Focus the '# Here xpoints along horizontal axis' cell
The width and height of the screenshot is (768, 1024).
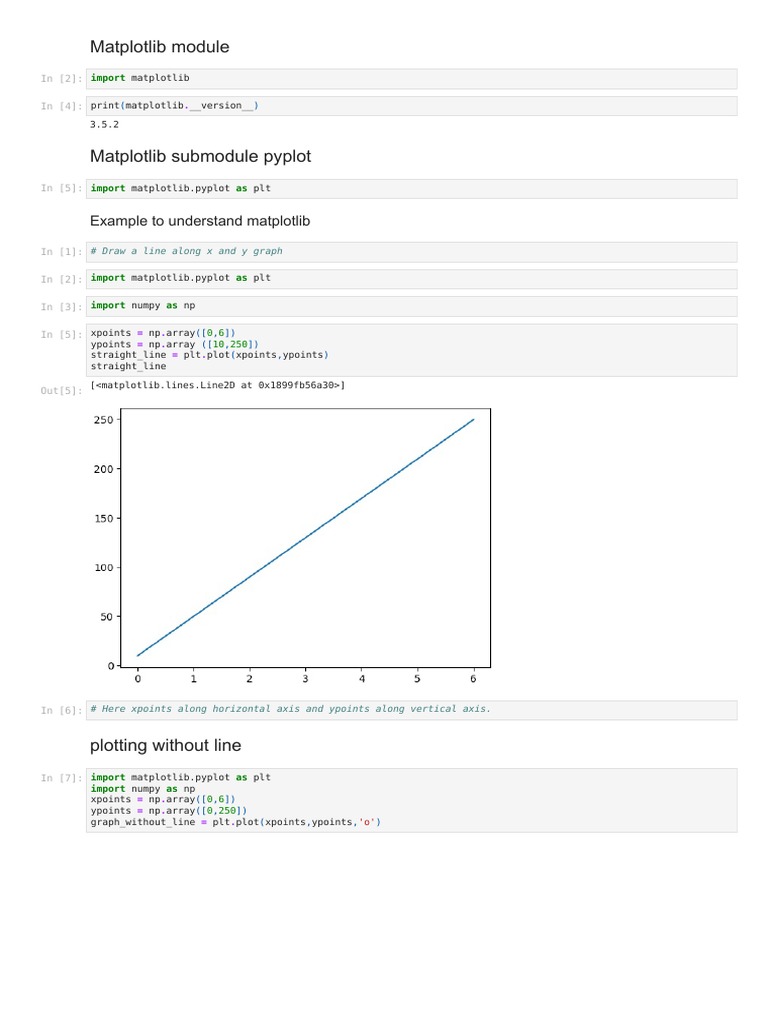[410, 709]
